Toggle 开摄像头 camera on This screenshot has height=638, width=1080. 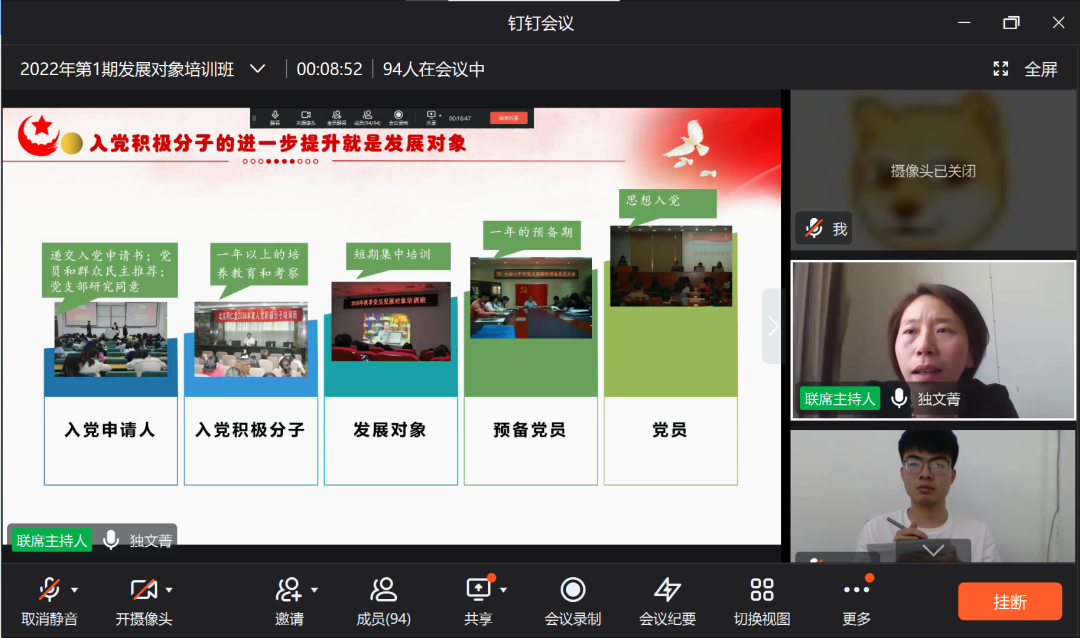click(144, 590)
